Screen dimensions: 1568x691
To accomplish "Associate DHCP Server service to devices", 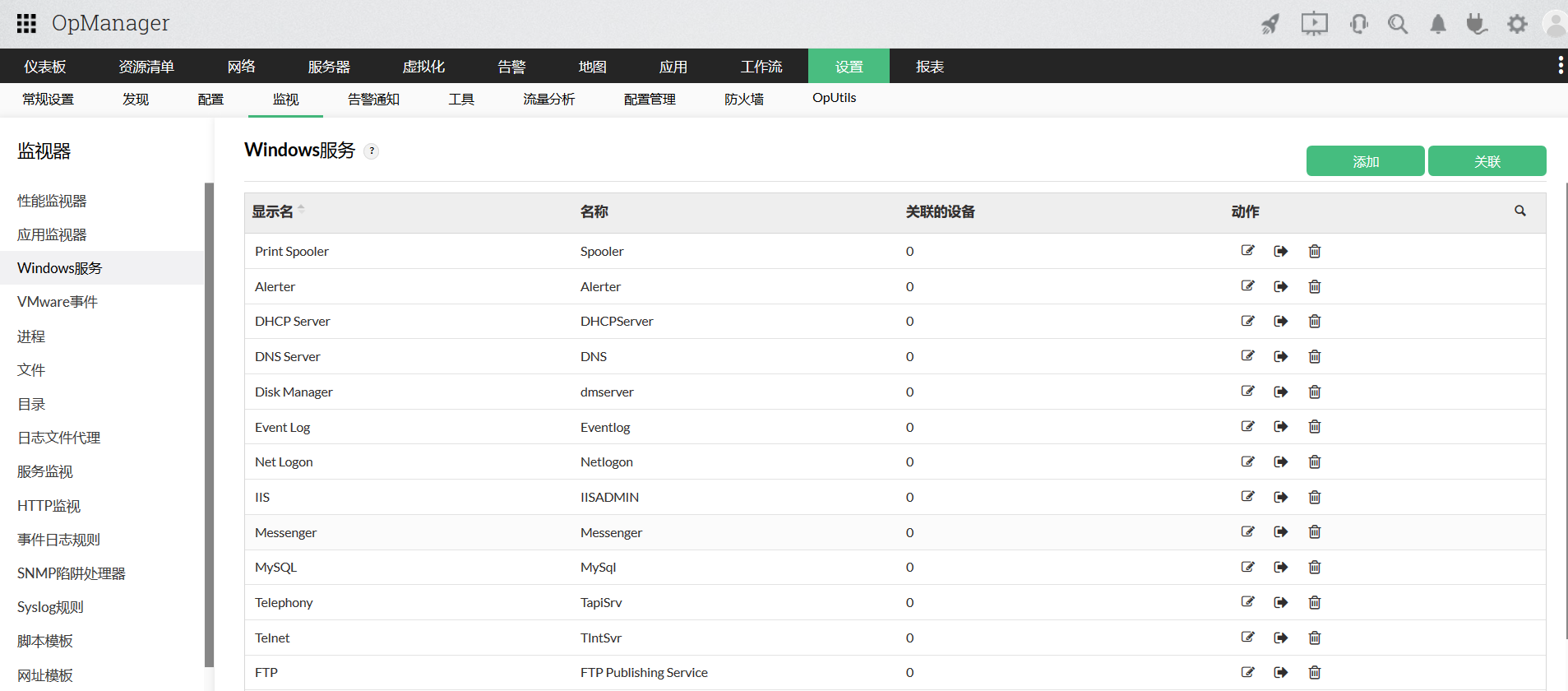I will point(1281,321).
